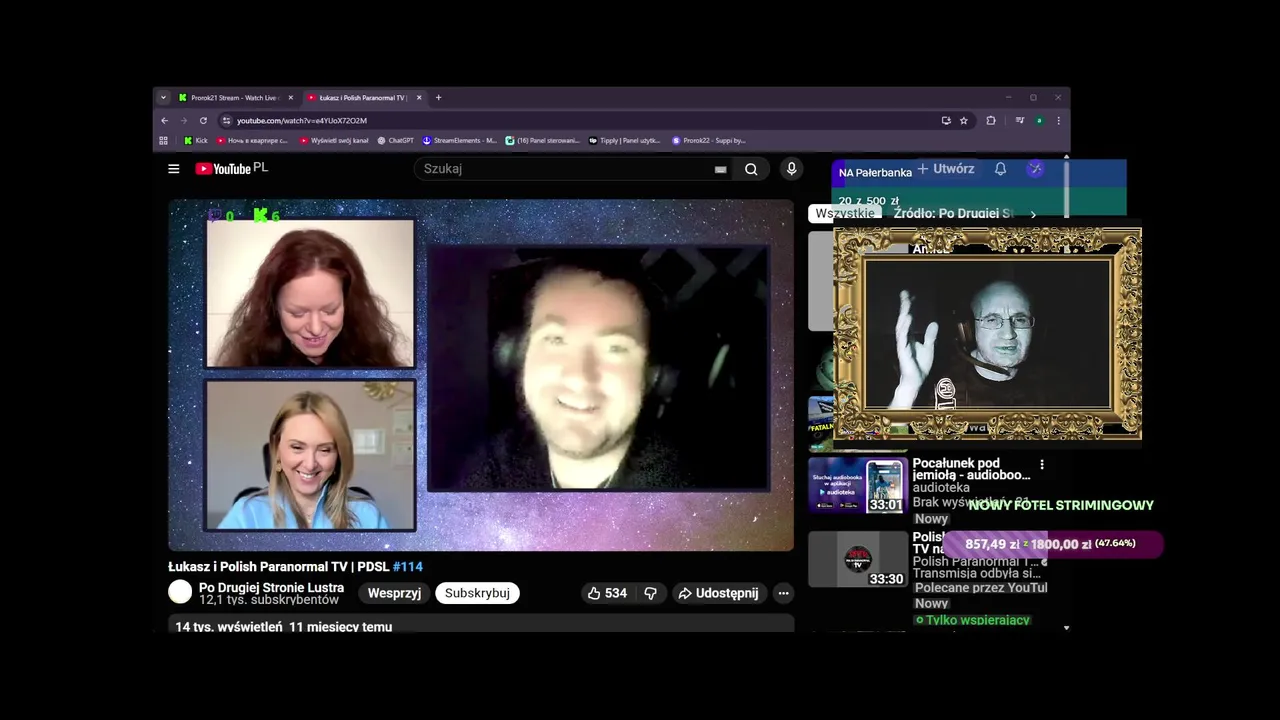Open the Polish Paranormal TV 33:30 thumbnail

click(x=858, y=559)
